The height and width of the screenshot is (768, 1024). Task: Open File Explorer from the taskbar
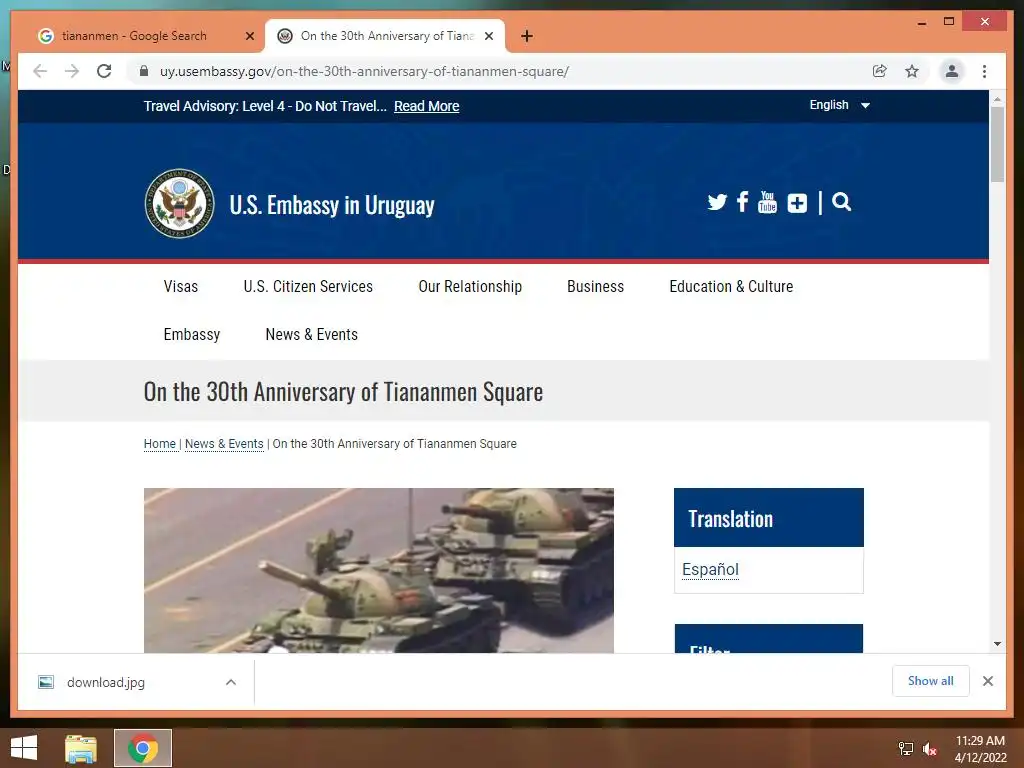click(81, 748)
